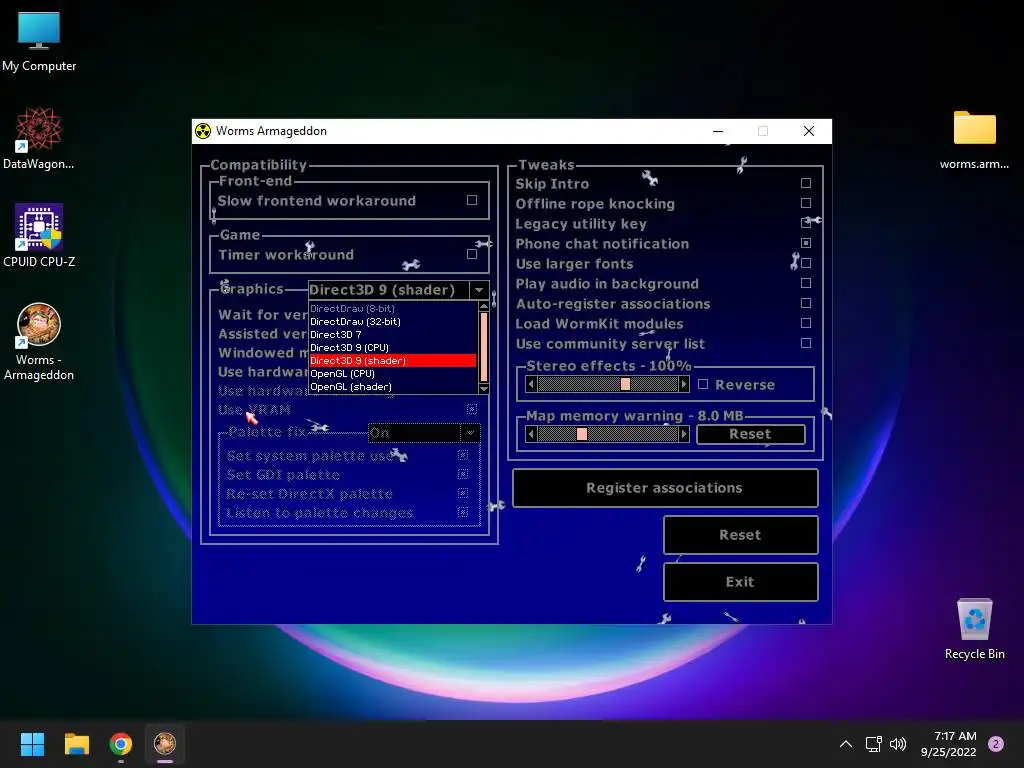Check the Reverse stereo checkbox

(x=703, y=384)
